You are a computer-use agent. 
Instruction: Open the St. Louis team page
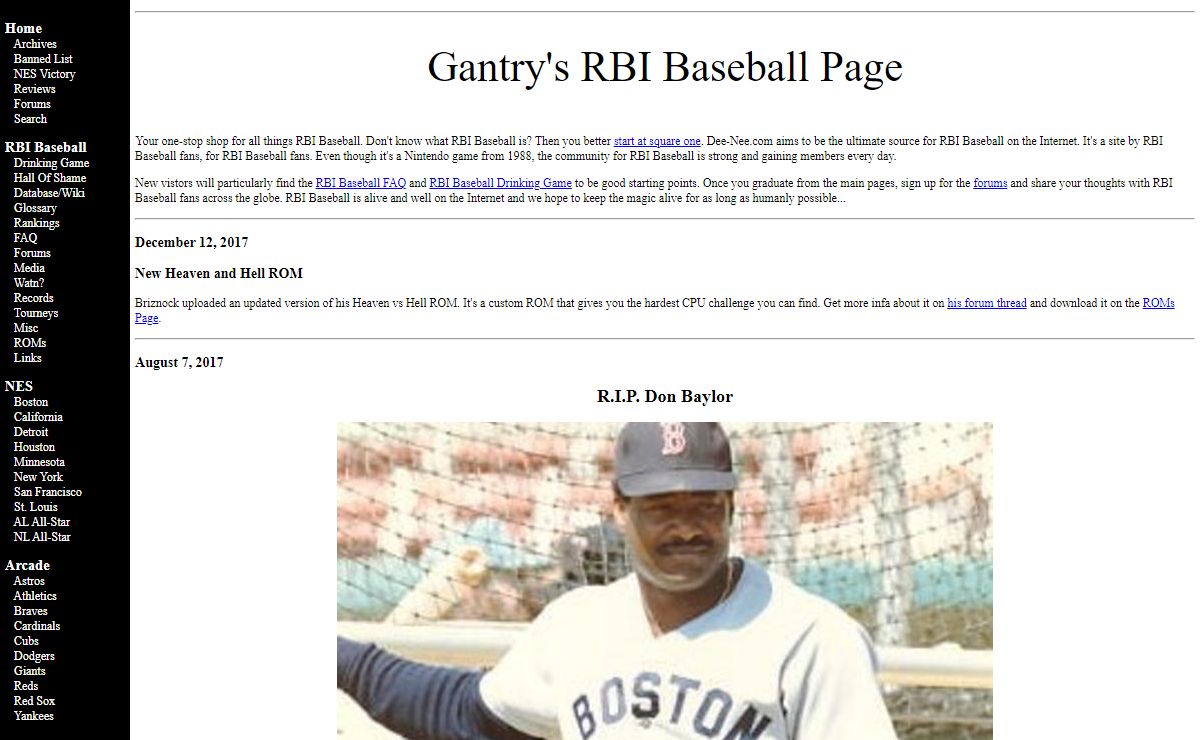(36, 507)
